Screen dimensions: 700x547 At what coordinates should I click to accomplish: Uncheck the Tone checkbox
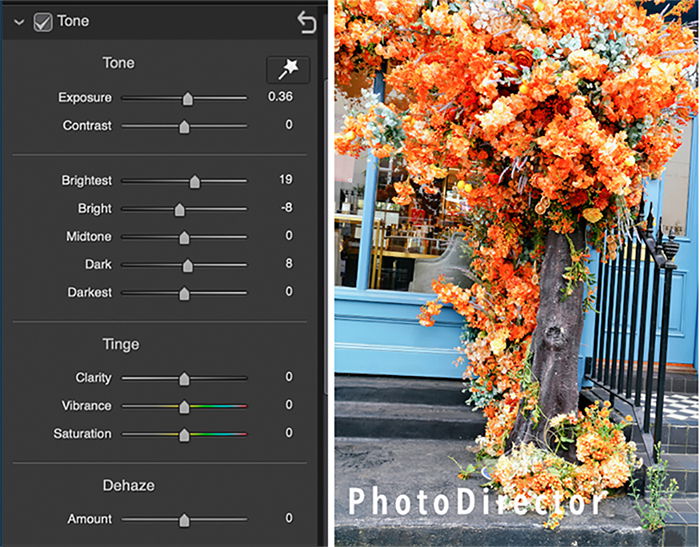click(x=43, y=22)
